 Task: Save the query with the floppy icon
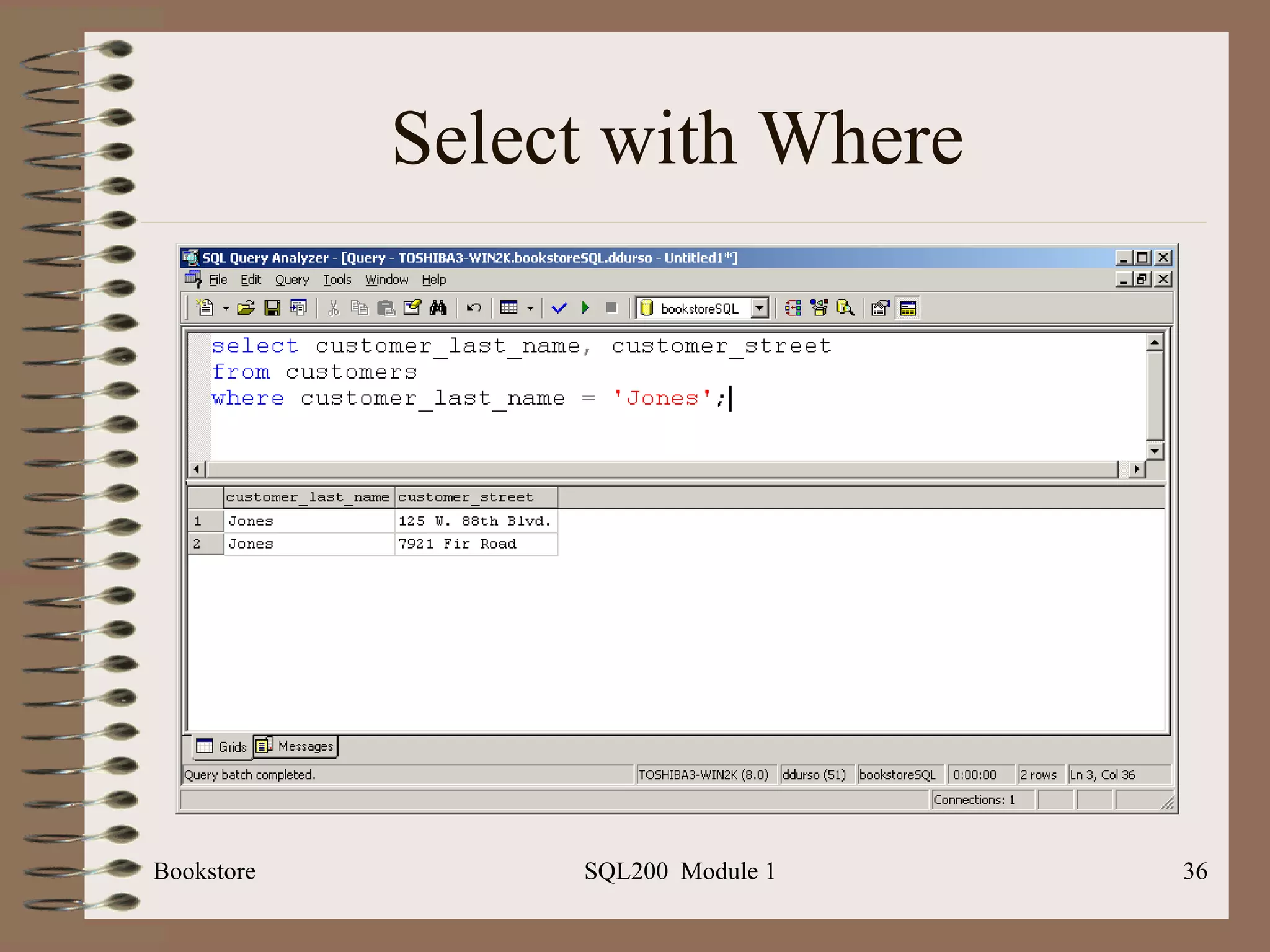click(x=272, y=308)
